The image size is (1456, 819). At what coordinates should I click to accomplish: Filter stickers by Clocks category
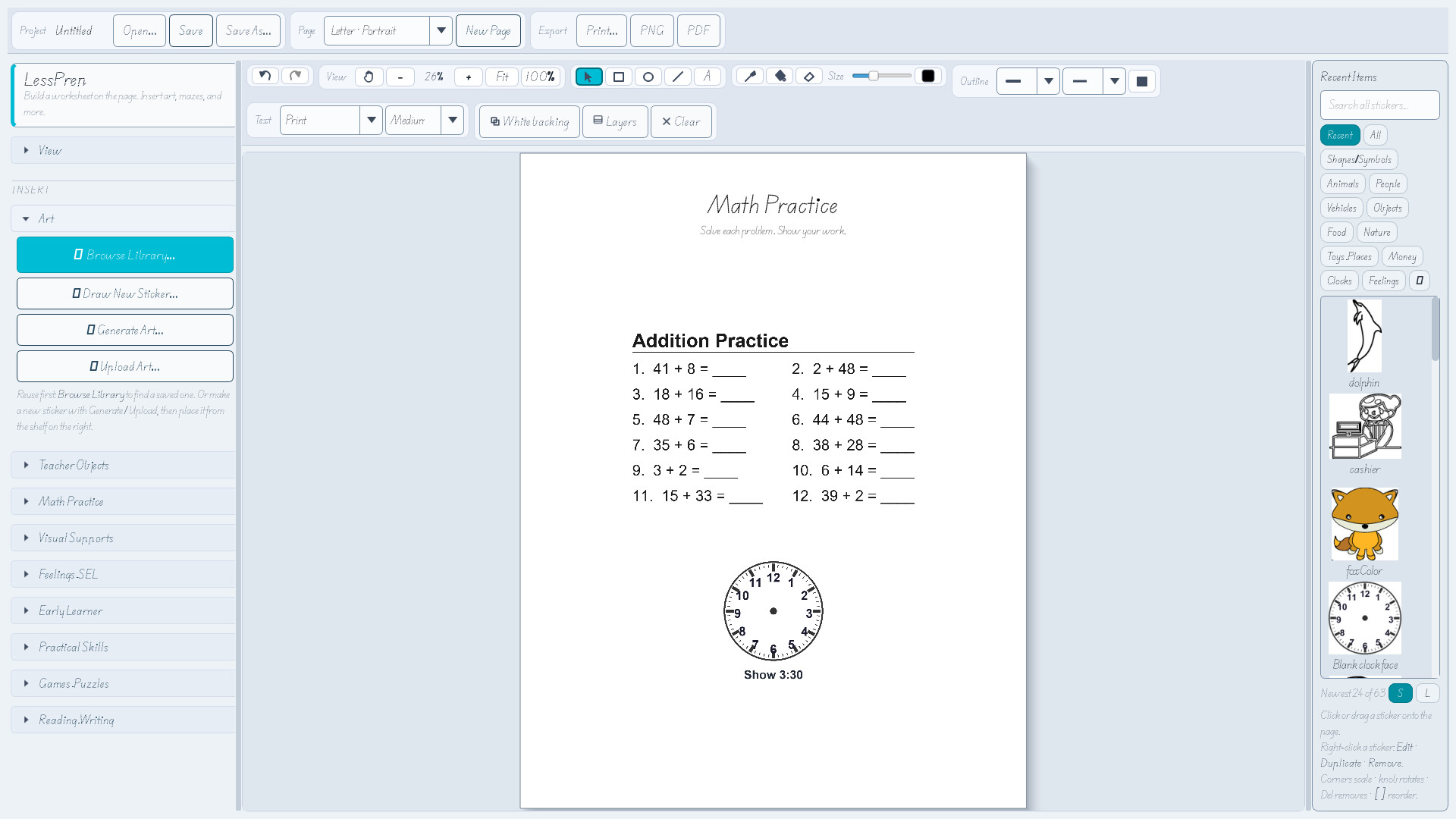coord(1339,281)
